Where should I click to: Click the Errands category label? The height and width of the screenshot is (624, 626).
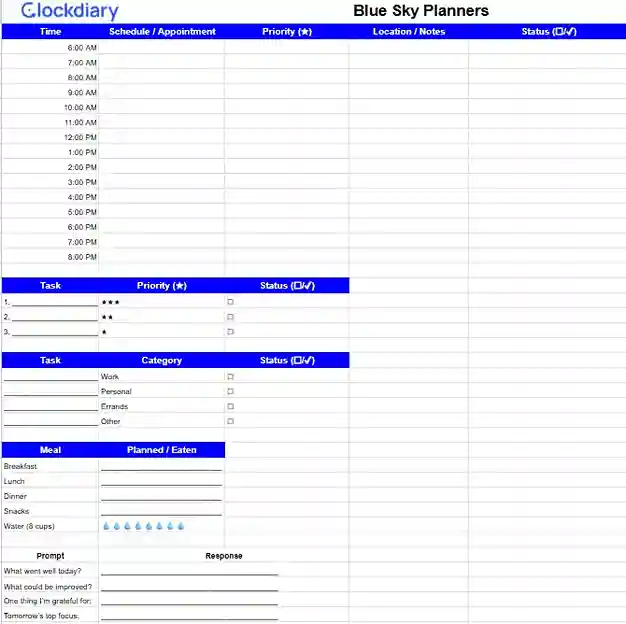click(115, 406)
